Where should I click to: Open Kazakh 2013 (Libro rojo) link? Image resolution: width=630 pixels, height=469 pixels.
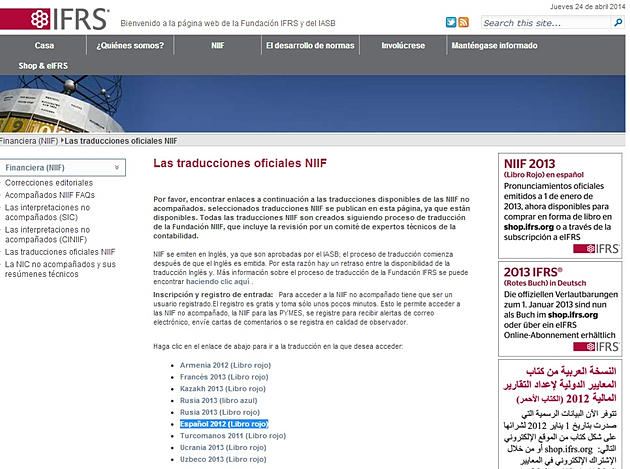(x=223, y=389)
